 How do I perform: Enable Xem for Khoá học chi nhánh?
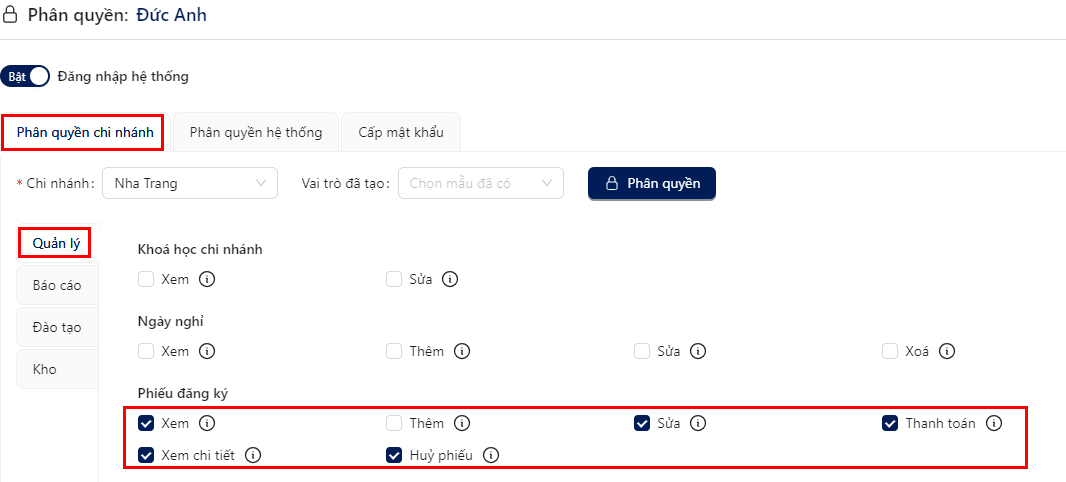click(146, 279)
